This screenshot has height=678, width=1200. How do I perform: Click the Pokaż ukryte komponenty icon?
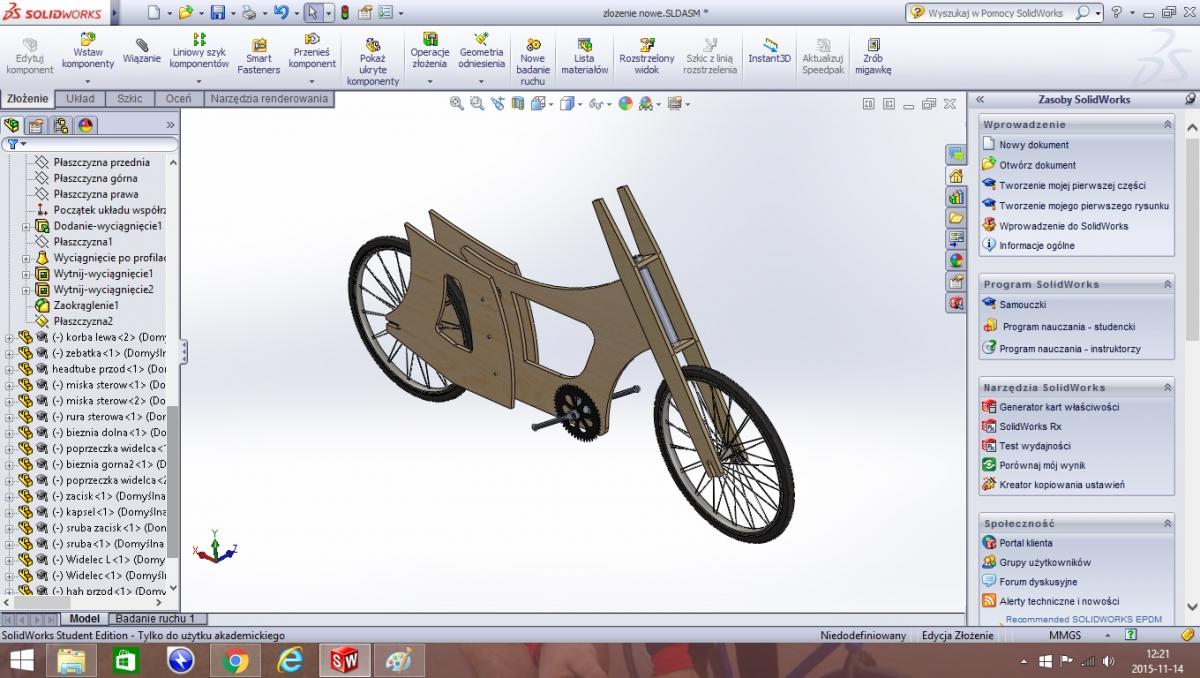(373, 44)
